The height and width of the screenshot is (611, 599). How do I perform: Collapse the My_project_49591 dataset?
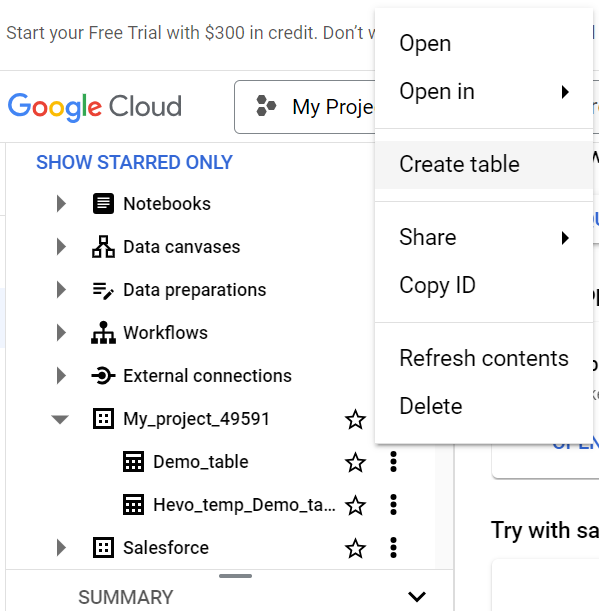(x=60, y=420)
